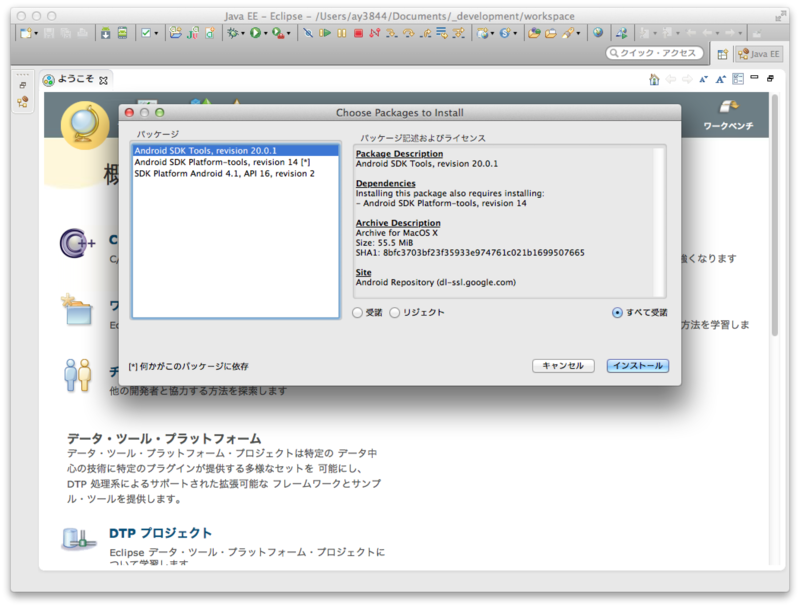The height and width of the screenshot is (607, 800).
Task: Choose the 受諾 radio option
Action: [357, 313]
